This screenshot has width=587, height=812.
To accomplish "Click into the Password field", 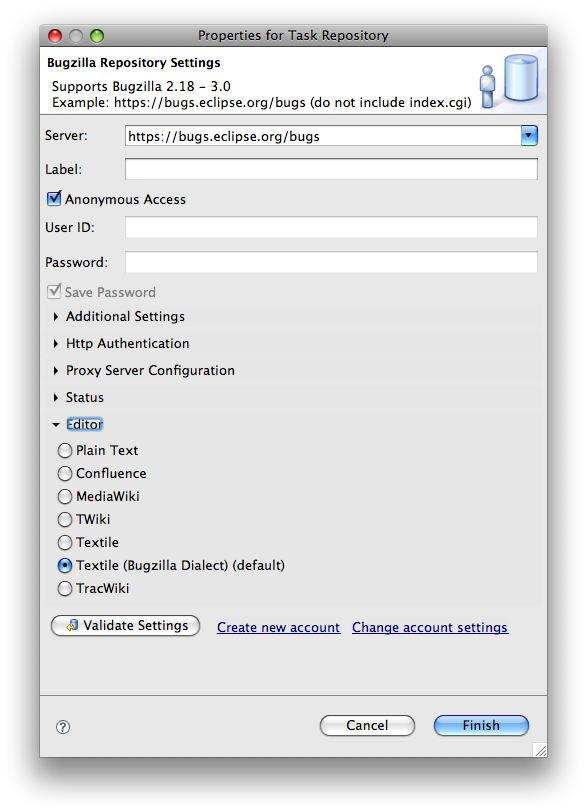I will 331,262.
